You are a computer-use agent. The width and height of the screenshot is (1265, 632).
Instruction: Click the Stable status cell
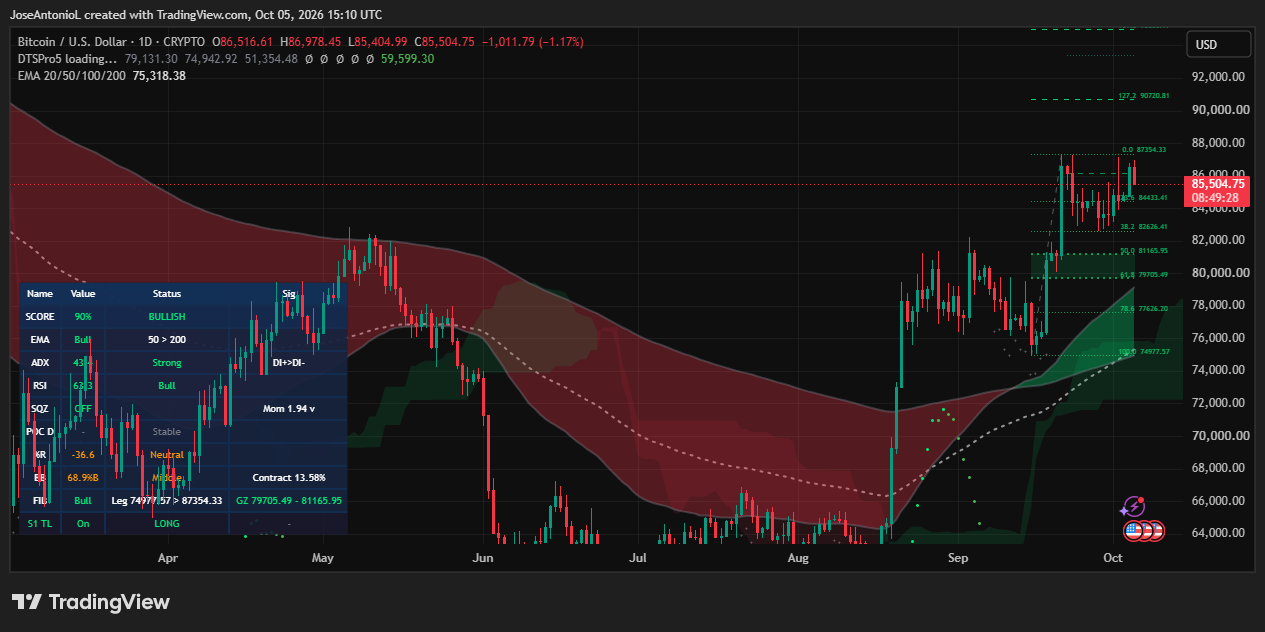(x=167, y=432)
